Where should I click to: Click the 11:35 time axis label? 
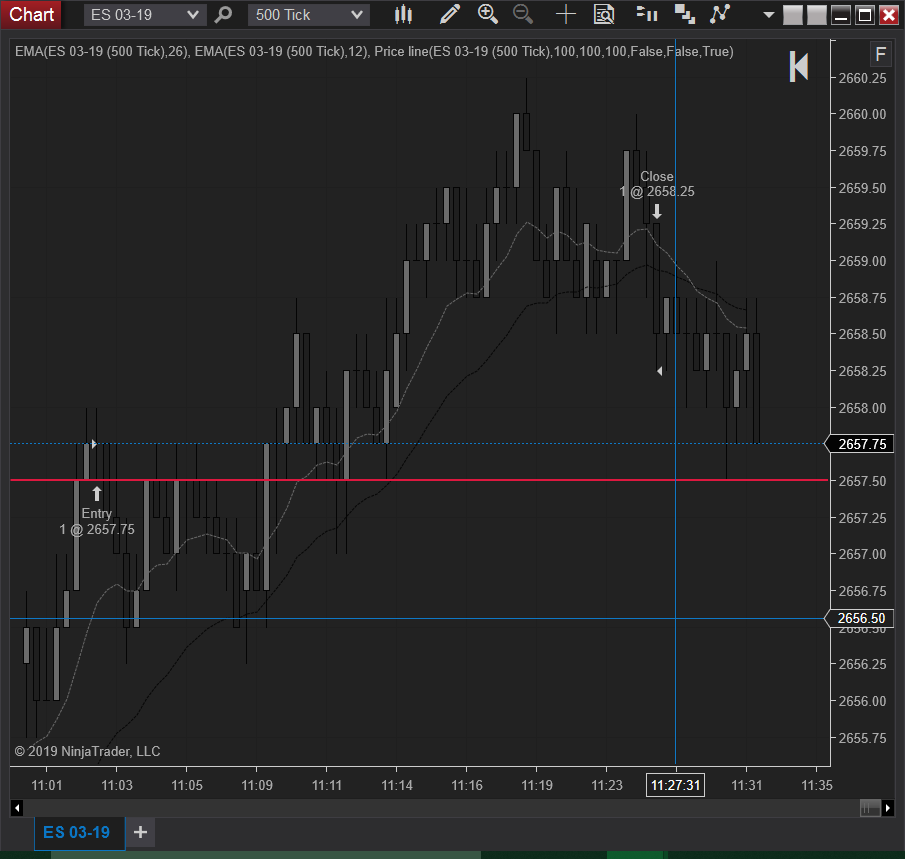(817, 785)
